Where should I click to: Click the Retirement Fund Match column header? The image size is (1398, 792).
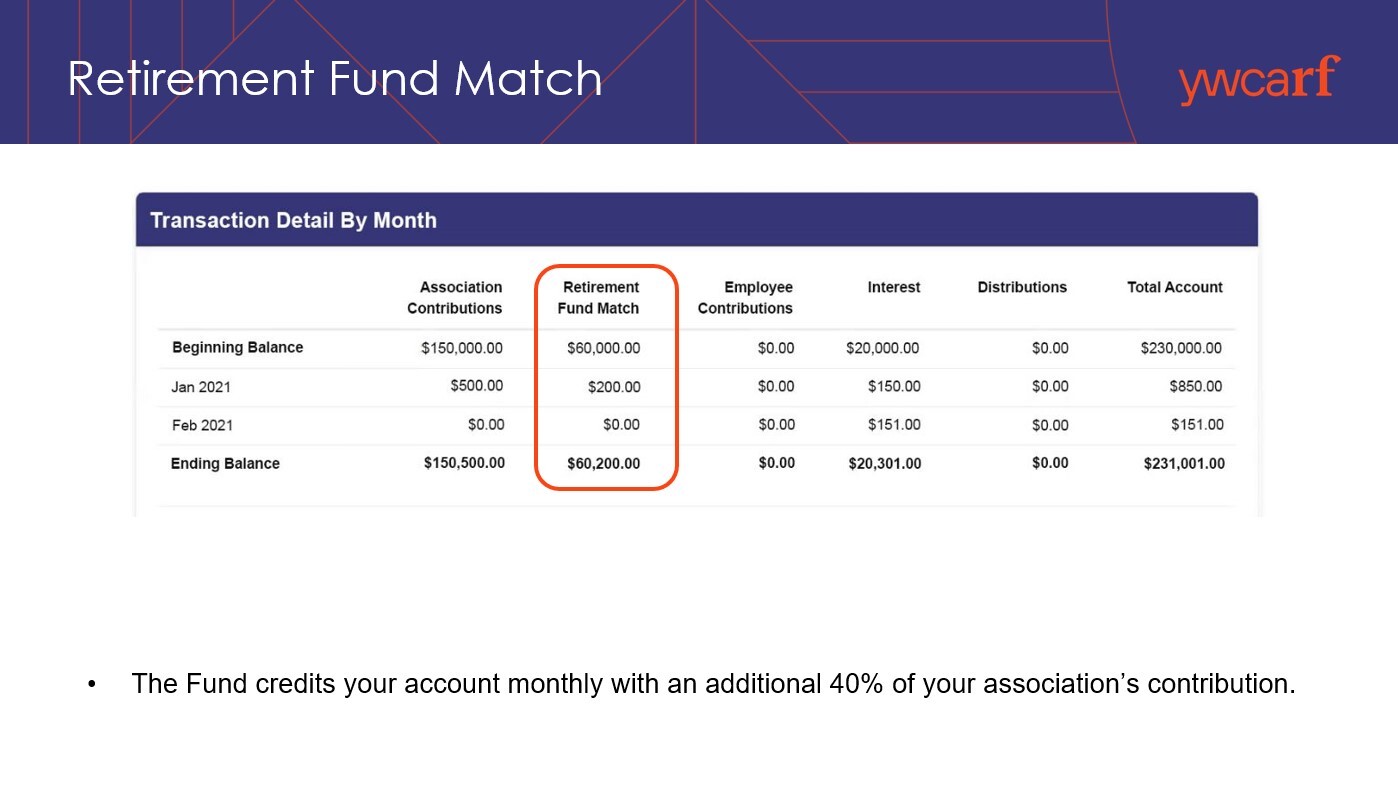pos(599,298)
